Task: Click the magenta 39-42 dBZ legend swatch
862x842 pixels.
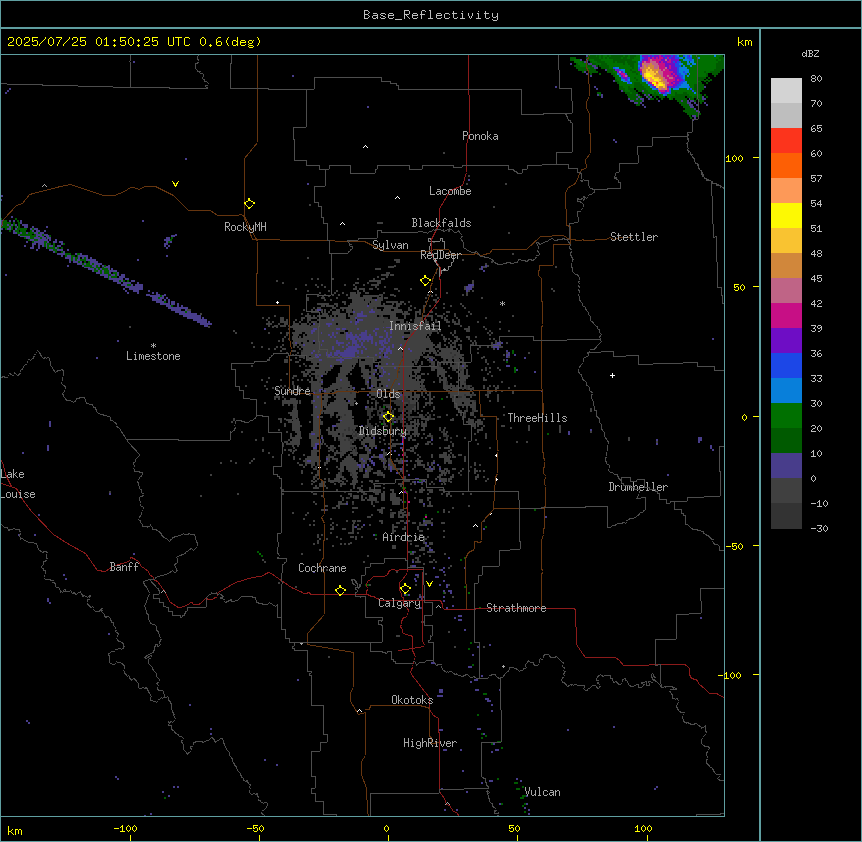Action: [786, 315]
